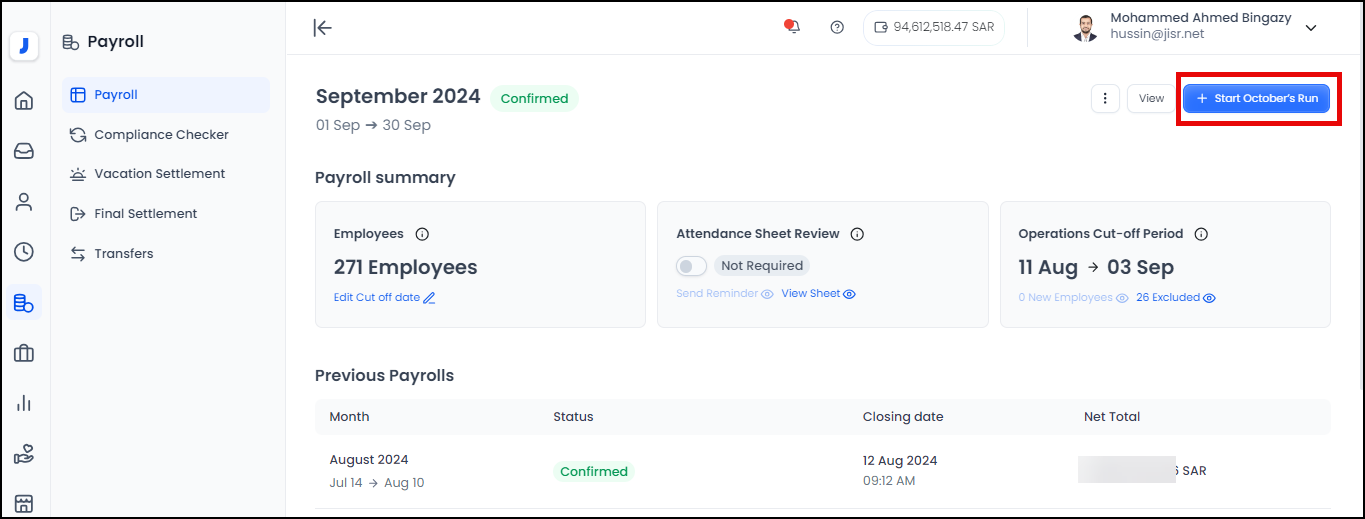
Task: Show the 26 Excluded employees
Action: coord(1175,298)
